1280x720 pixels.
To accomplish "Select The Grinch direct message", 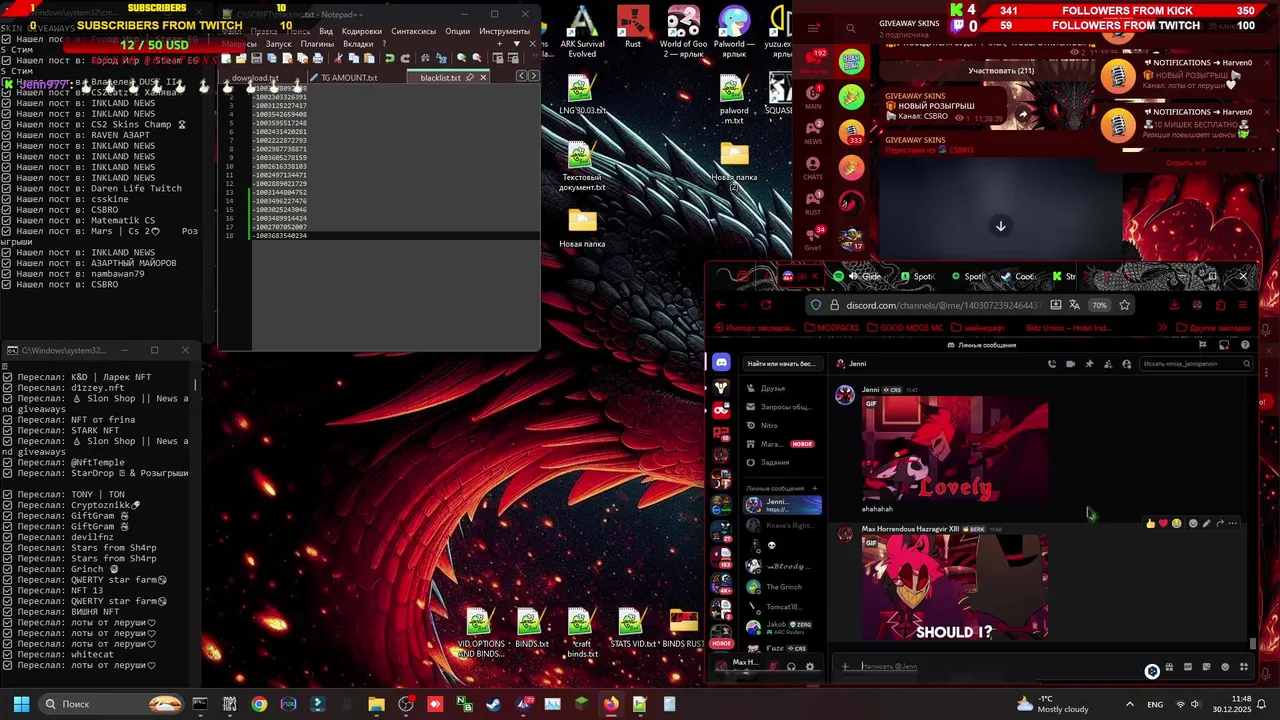I will pyautogui.click(x=783, y=587).
